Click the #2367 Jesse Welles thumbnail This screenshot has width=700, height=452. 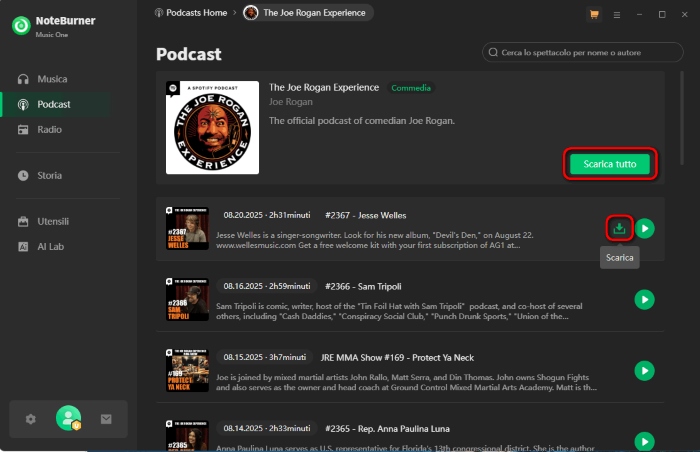(188, 228)
